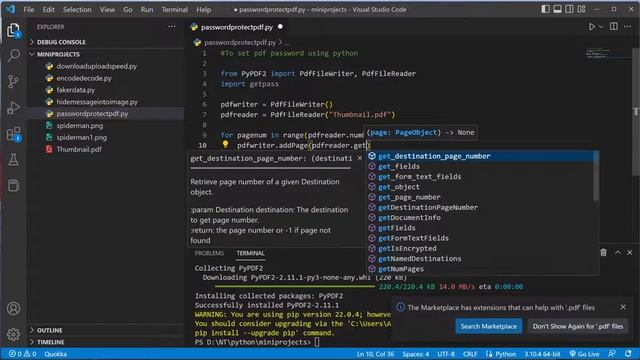Viewport: 640px width, 360px height.
Task: Open the Search view icon
Action: click(x=13, y=56)
